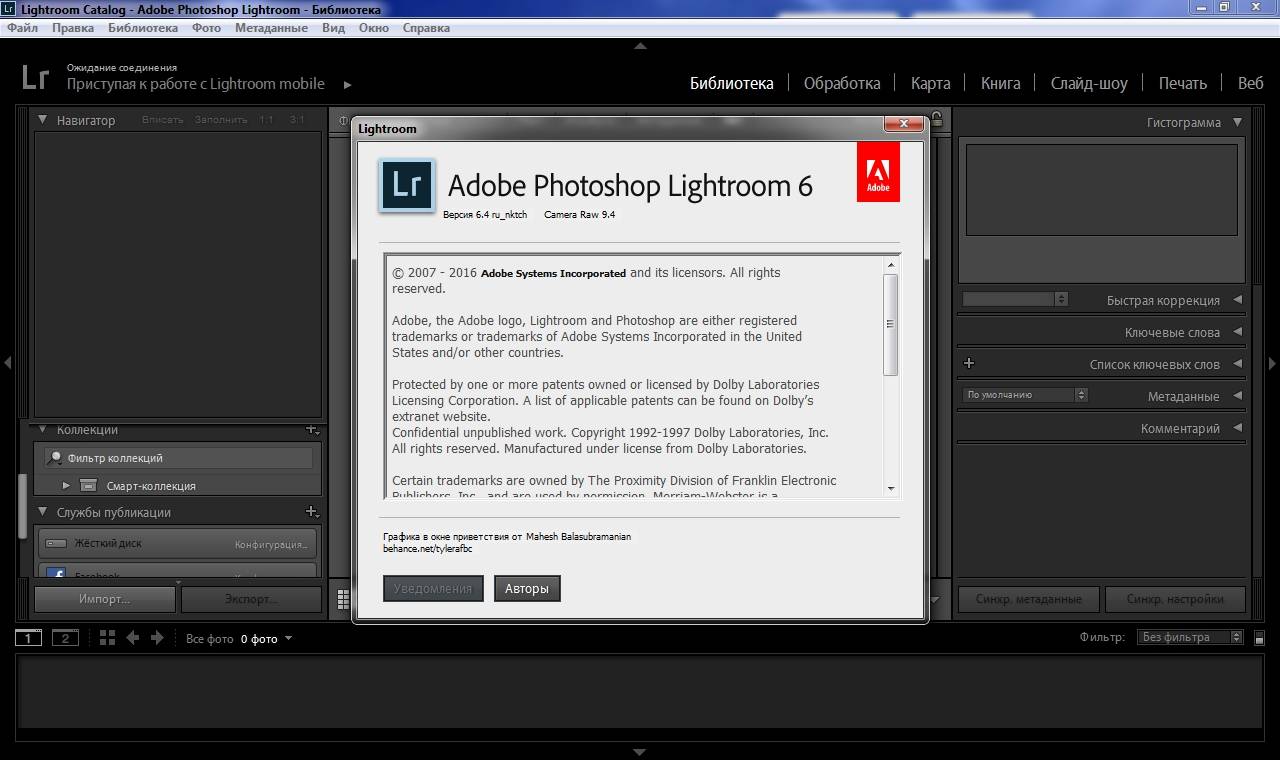Select the Библиотека module tab
Screen dimensions: 1280x760
(732, 83)
